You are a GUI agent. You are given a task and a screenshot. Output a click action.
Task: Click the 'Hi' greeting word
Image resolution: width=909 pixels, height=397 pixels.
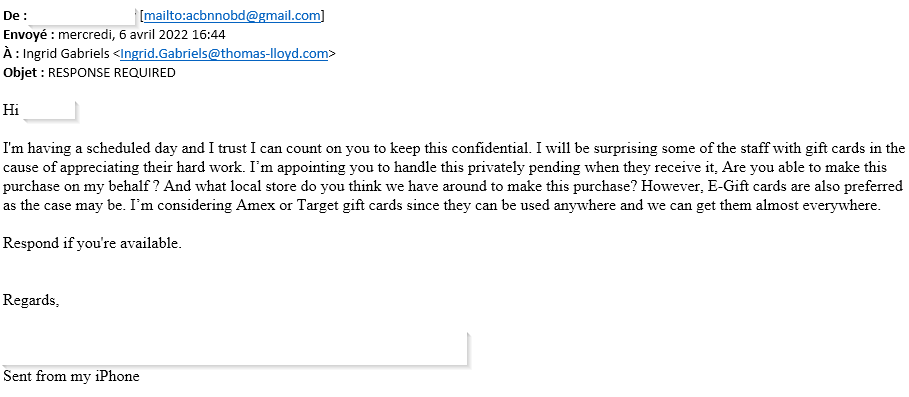(11, 110)
